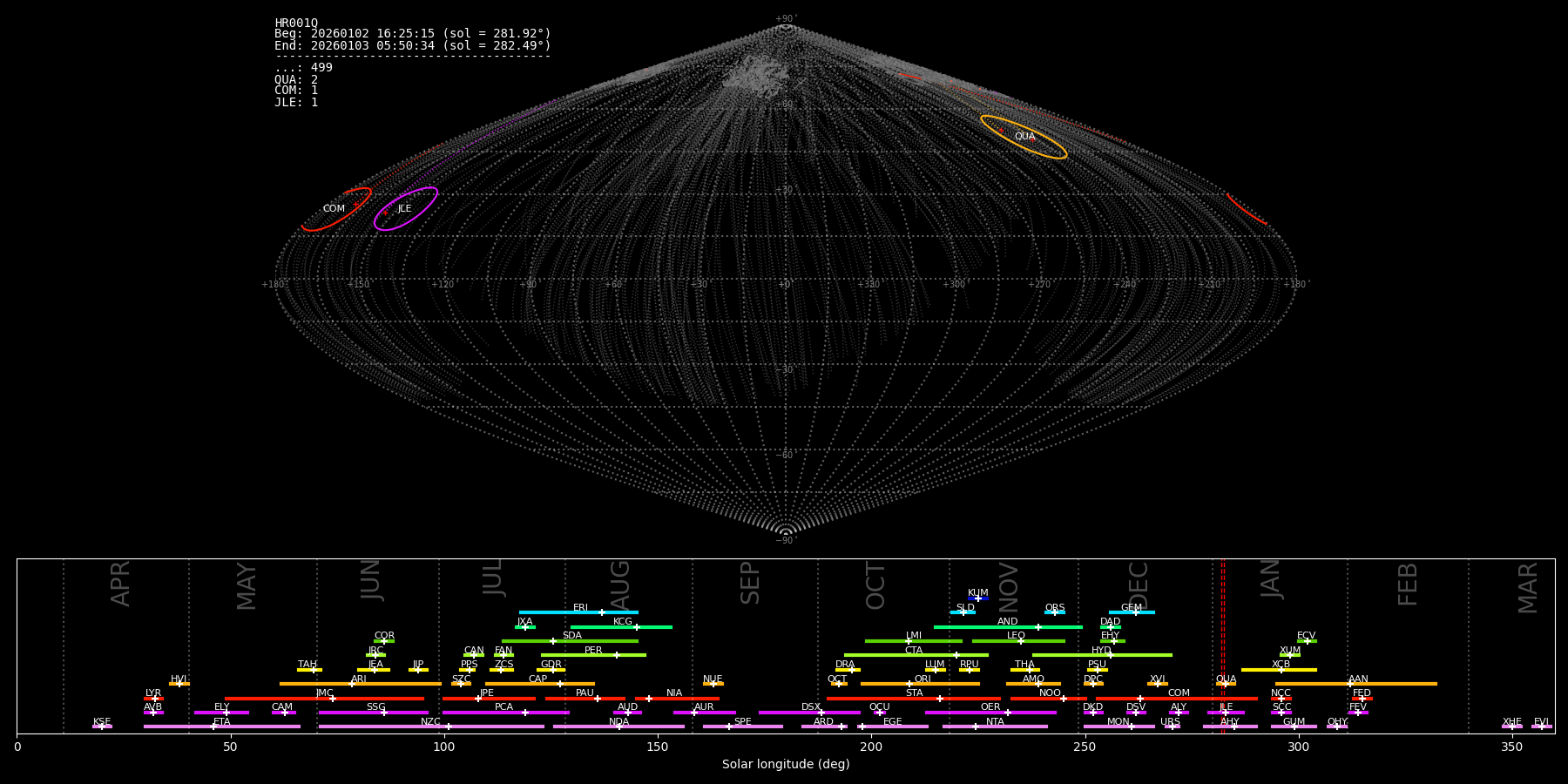Click the 'COM: 1' count line

point(296,91)
